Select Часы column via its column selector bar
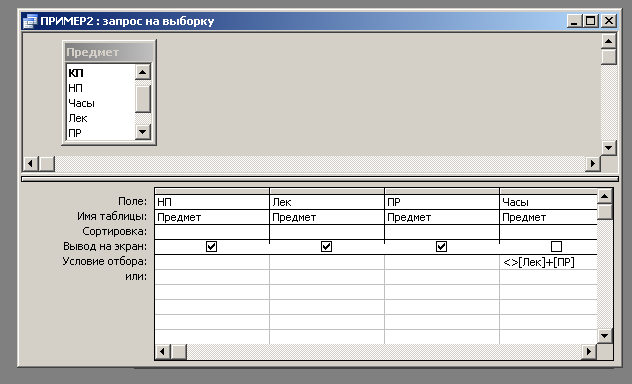The height and width of the screenshot is (384, 632). click(549, 191)
